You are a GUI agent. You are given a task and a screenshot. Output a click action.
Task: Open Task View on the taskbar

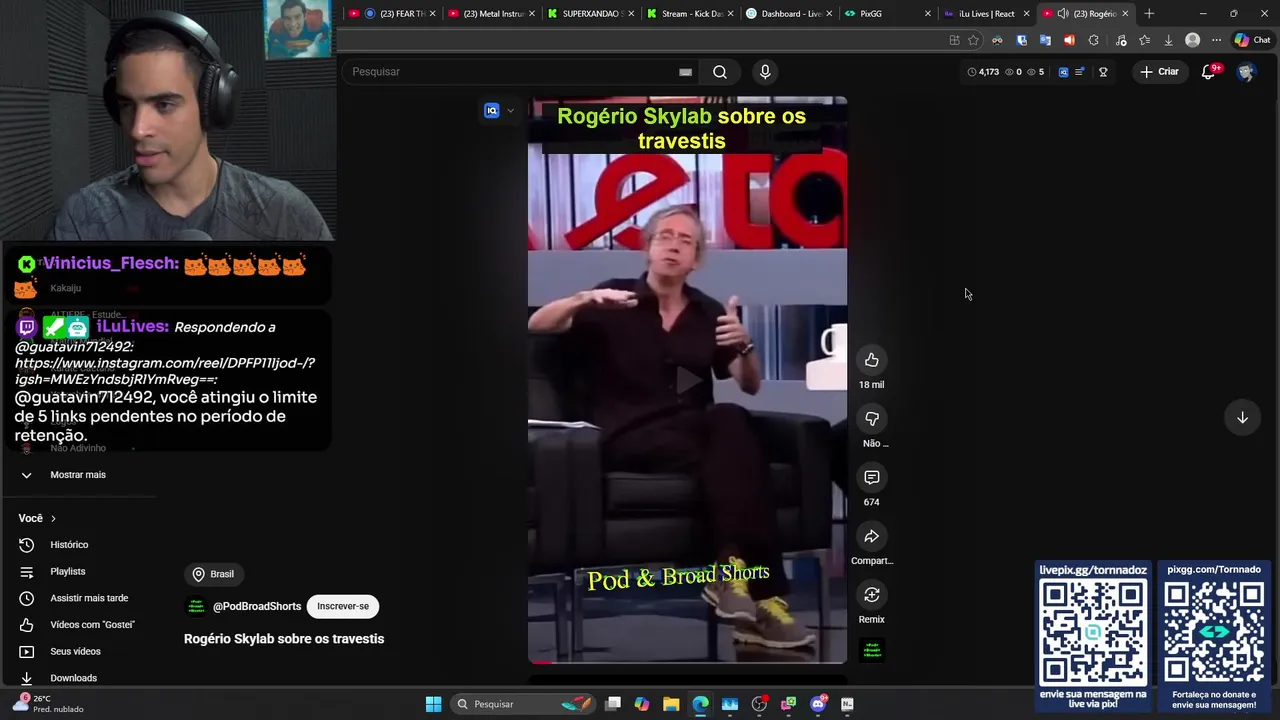coord(613,704)
